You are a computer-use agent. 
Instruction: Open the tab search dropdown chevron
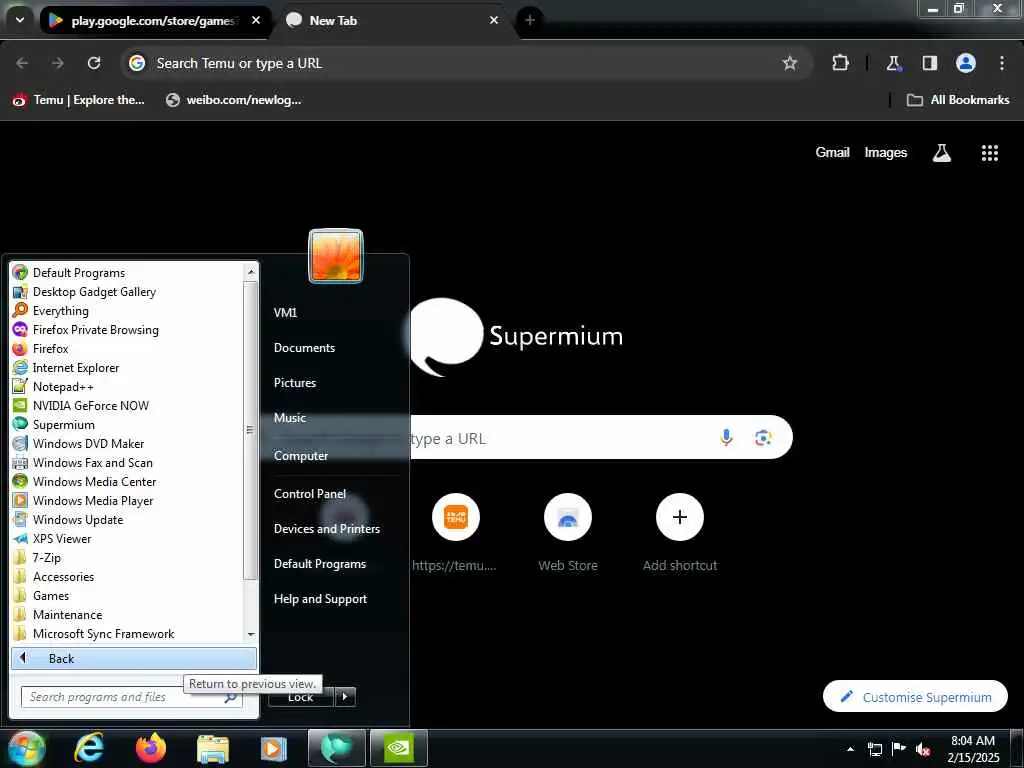point(20,20)
